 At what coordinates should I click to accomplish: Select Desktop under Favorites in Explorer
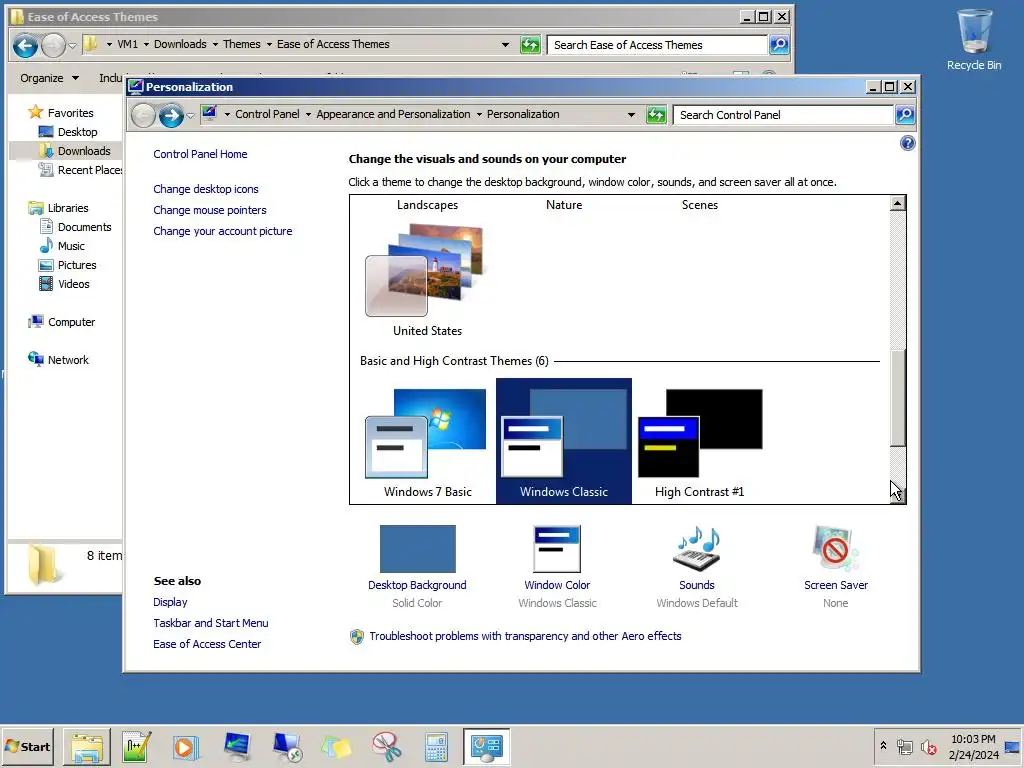77,132
